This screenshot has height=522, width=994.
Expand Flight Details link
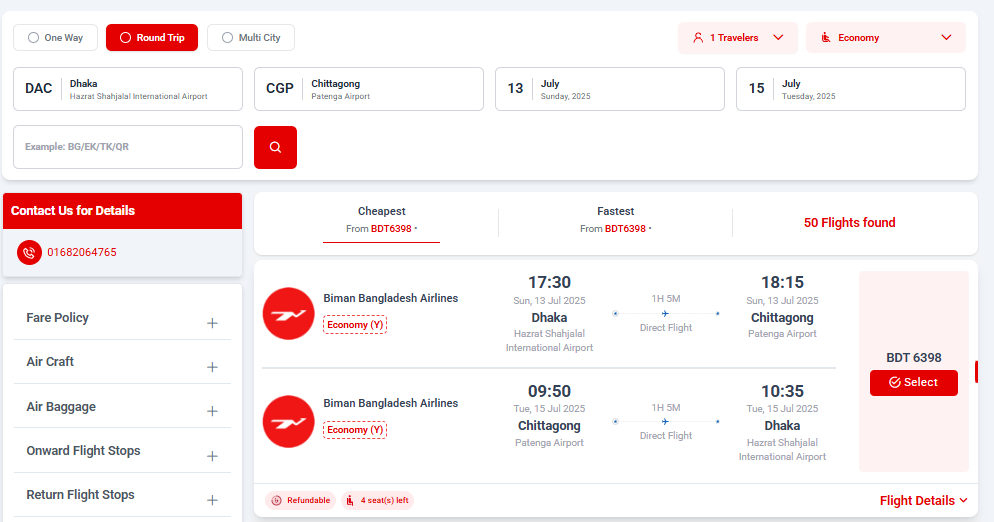[x=924, y=500]
